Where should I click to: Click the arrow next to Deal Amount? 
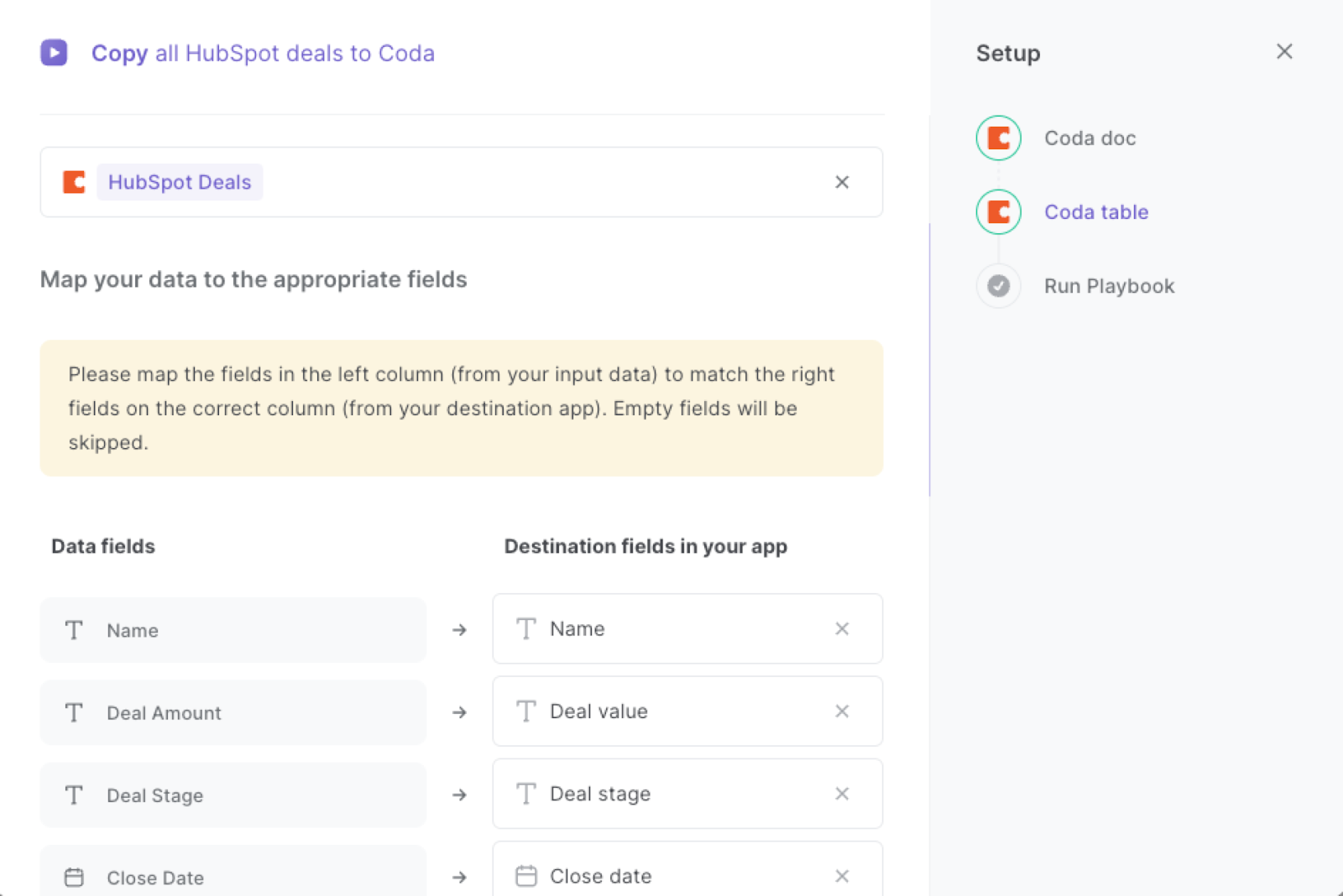click(x=459, y=712)
